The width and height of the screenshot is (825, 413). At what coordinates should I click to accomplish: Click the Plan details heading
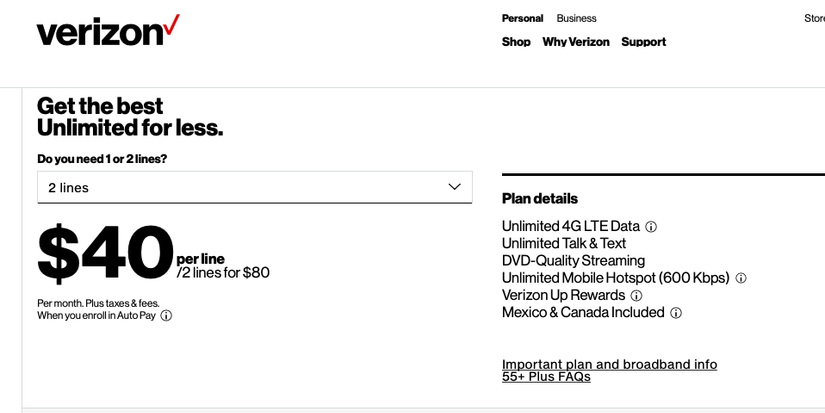click(540, 199)
